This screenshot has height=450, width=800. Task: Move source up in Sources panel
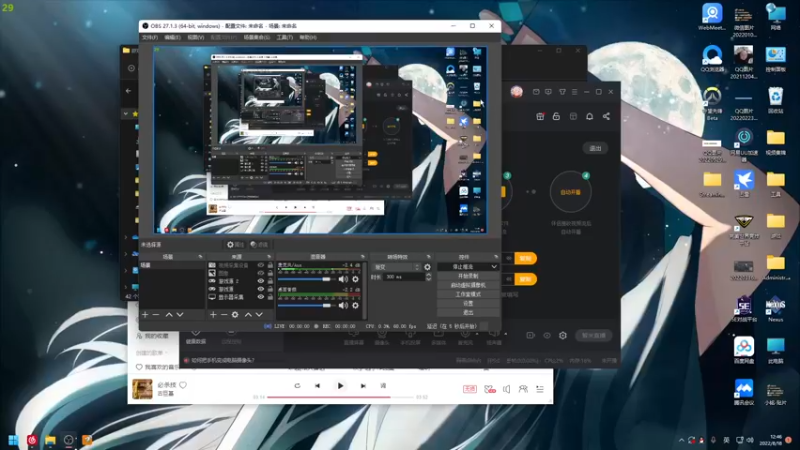click(x=248, y=315)
